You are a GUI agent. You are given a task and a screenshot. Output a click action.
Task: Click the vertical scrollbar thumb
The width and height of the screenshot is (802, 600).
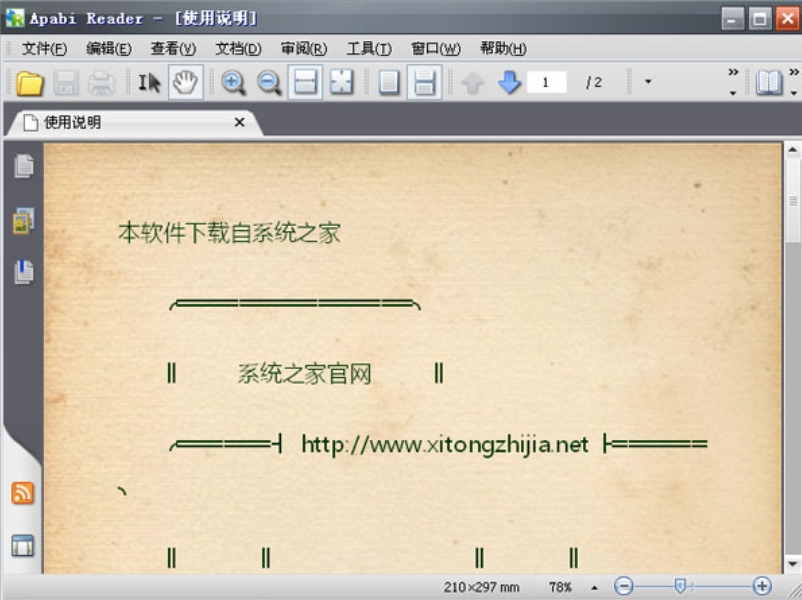(x=793, y=201)
